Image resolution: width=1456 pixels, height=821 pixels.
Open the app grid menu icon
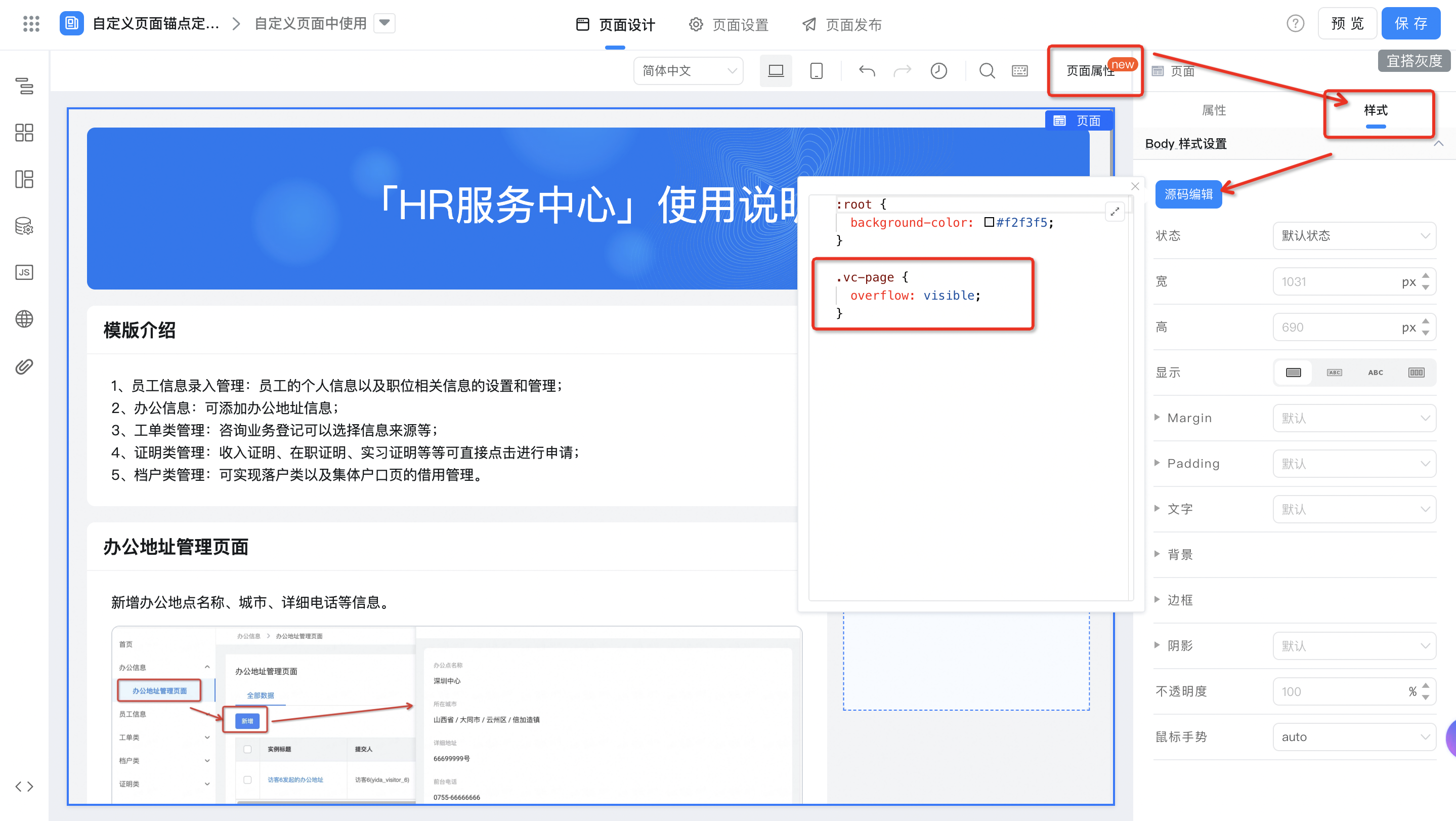(x=31, y=24)
